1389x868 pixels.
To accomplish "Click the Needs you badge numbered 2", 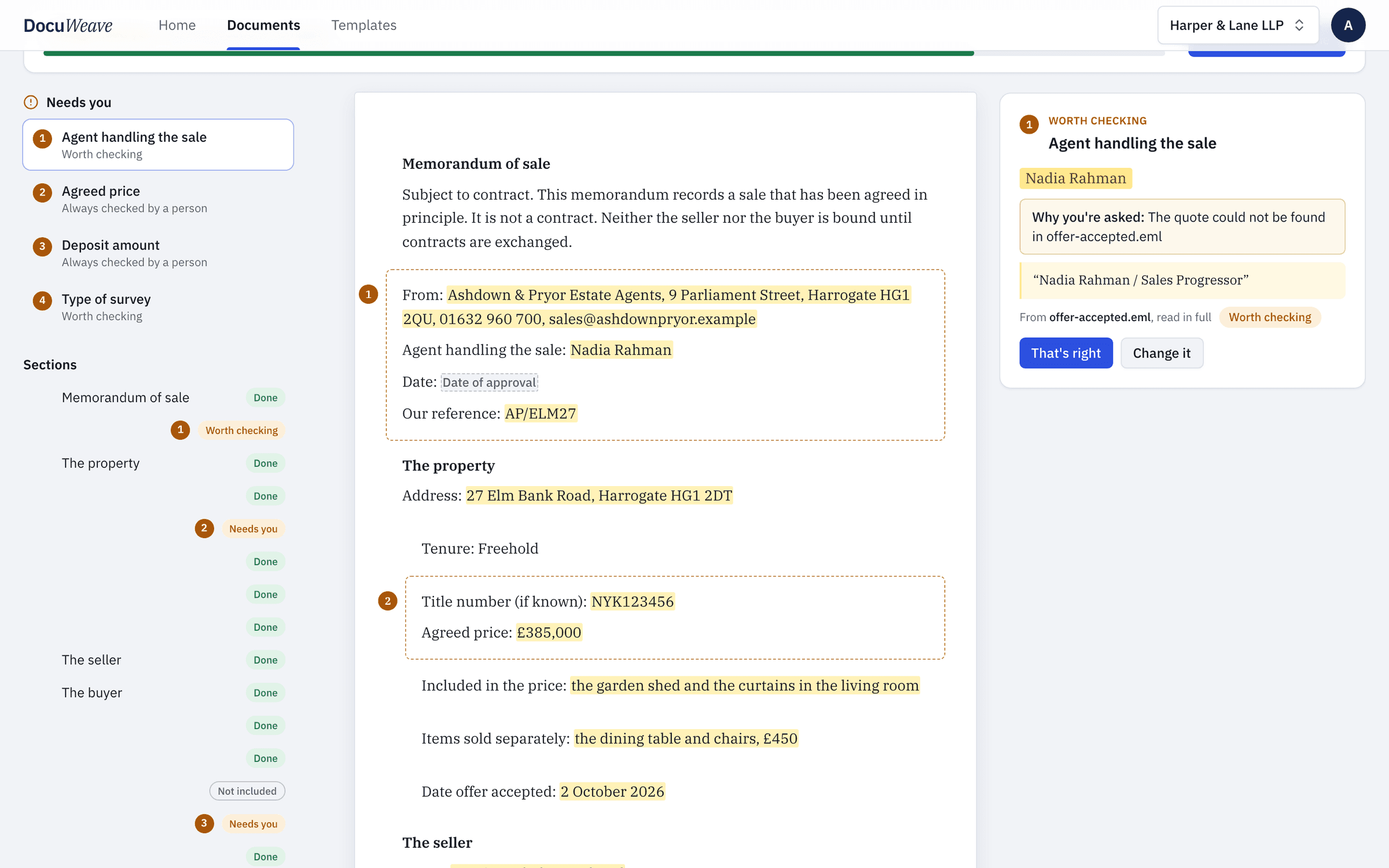I will pyautogui.click(x=253, y=528).
